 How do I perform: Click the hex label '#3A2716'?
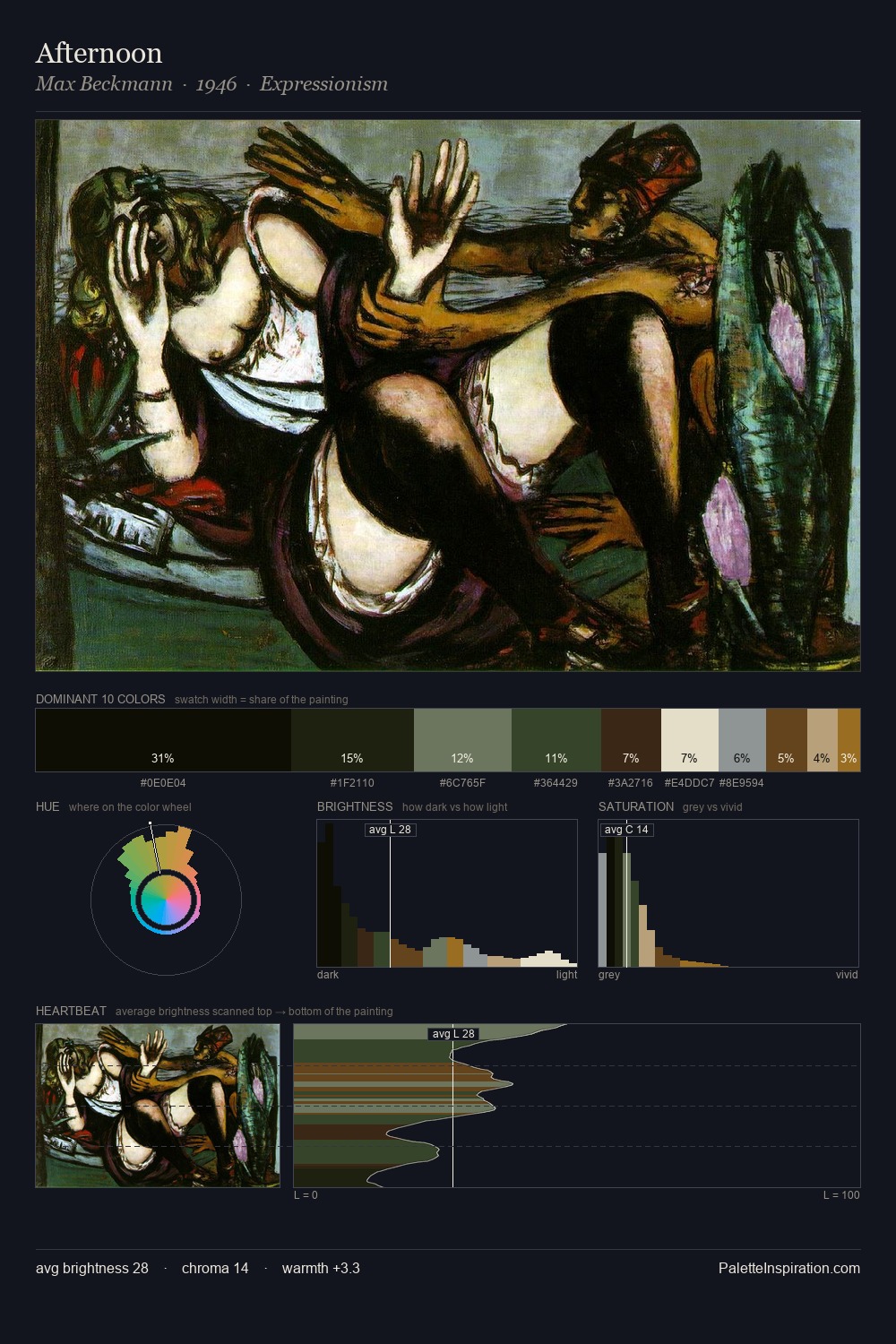click(x=631, y=783)
